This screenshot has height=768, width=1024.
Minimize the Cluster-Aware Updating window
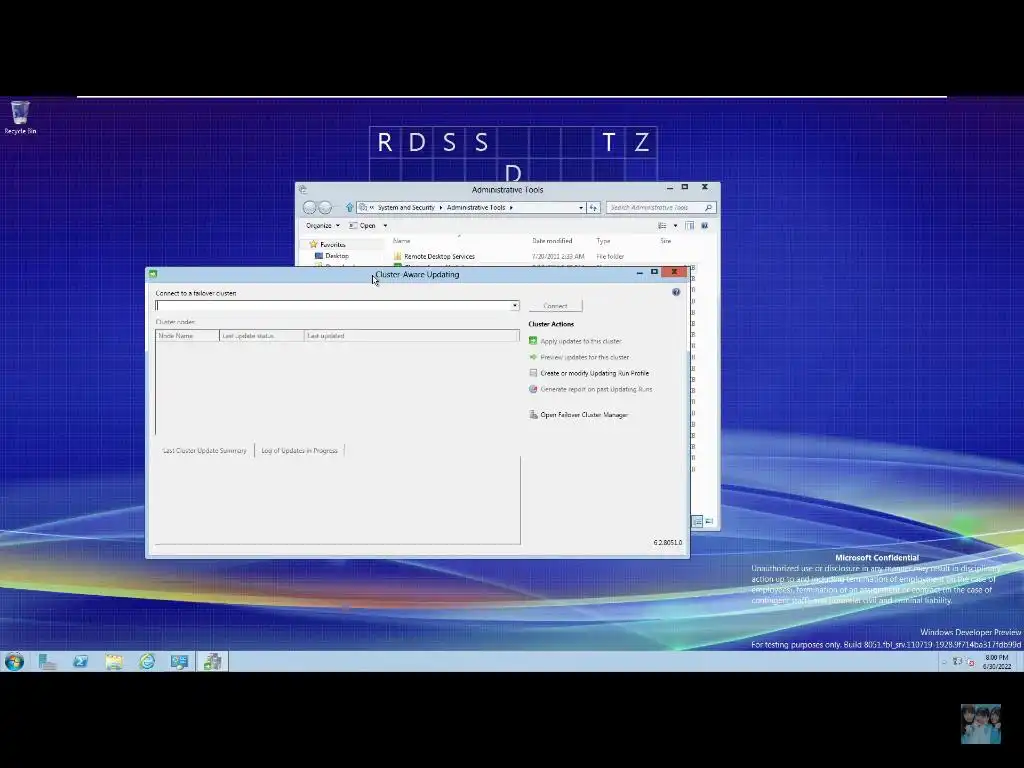click(639, 272)
